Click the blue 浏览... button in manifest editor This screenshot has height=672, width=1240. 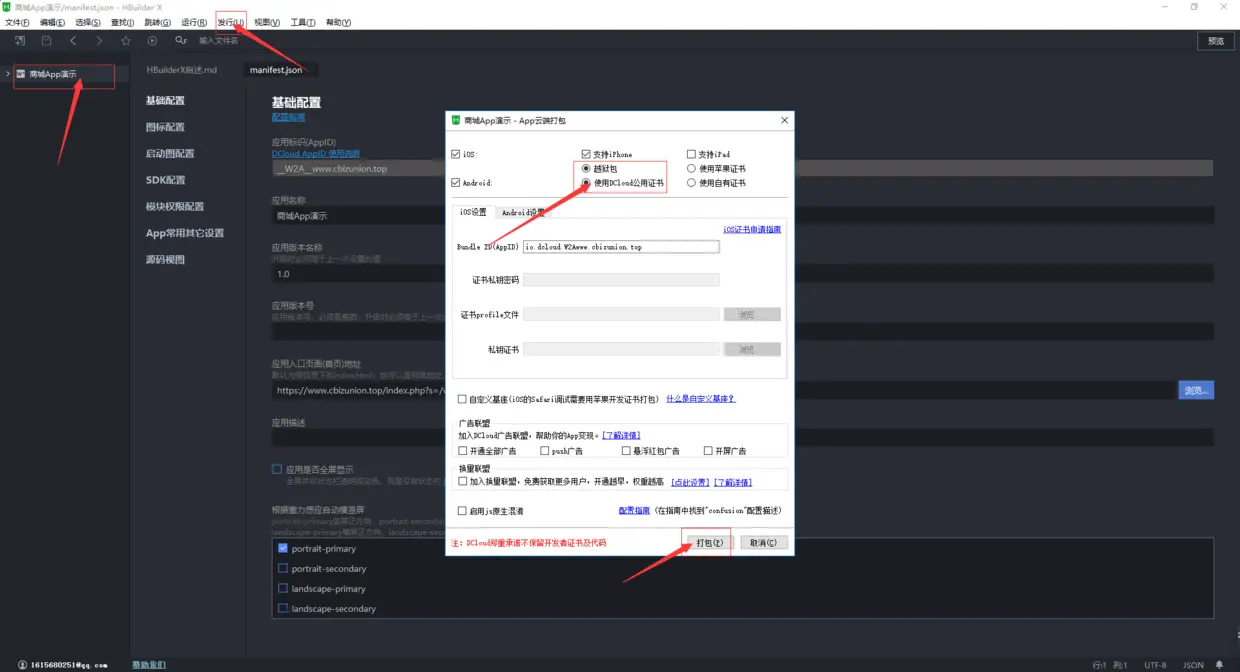1196,390
